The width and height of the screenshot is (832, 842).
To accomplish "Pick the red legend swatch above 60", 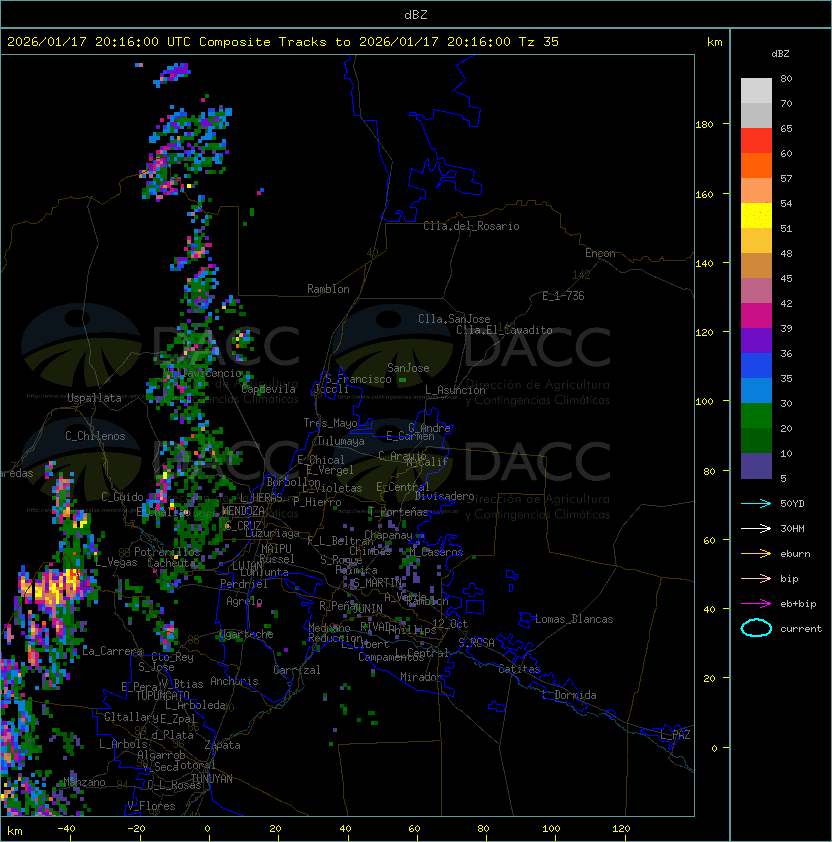I will [x=756, y=141].
